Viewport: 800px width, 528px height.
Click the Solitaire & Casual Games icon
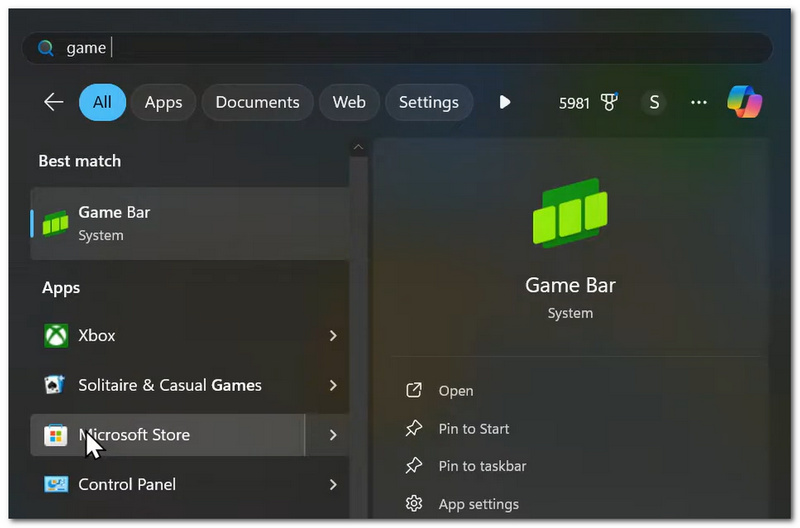pos(55,385)
